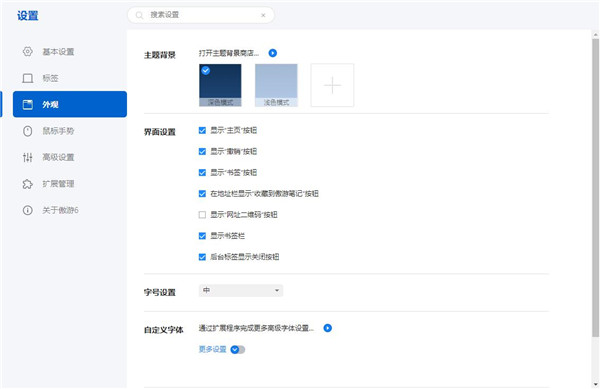Open 高级设置 section
This screenshot has width=600, height=389.
click(70, 157)
